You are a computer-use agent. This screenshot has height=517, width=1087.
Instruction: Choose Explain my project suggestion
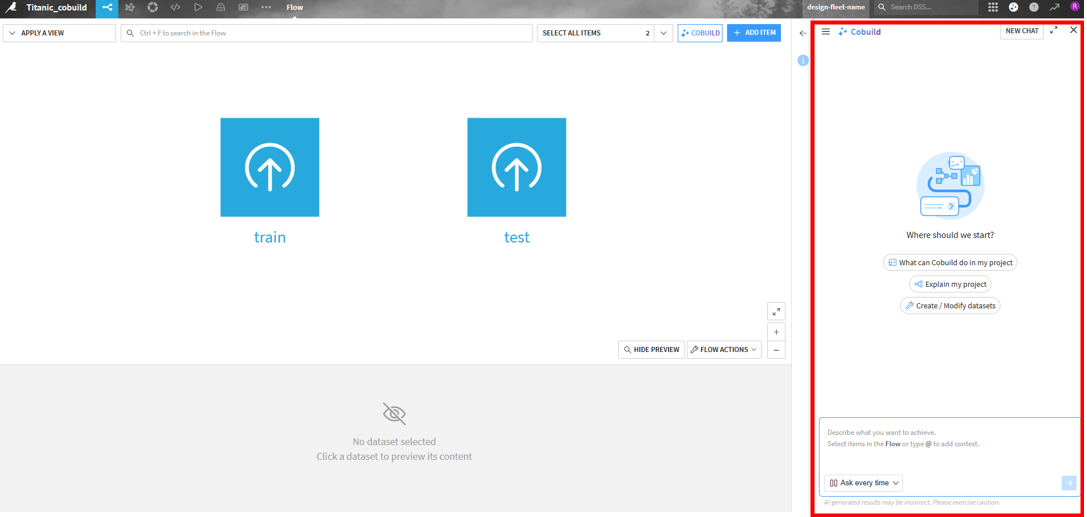pos(950,284)
